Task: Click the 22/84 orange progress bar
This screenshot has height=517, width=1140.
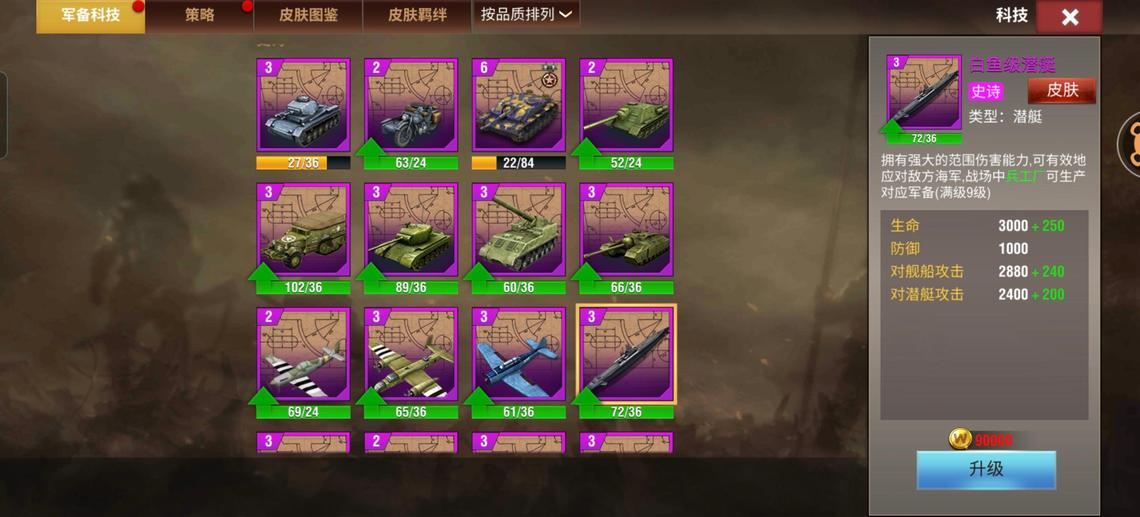Action: (x=518, y=163)
